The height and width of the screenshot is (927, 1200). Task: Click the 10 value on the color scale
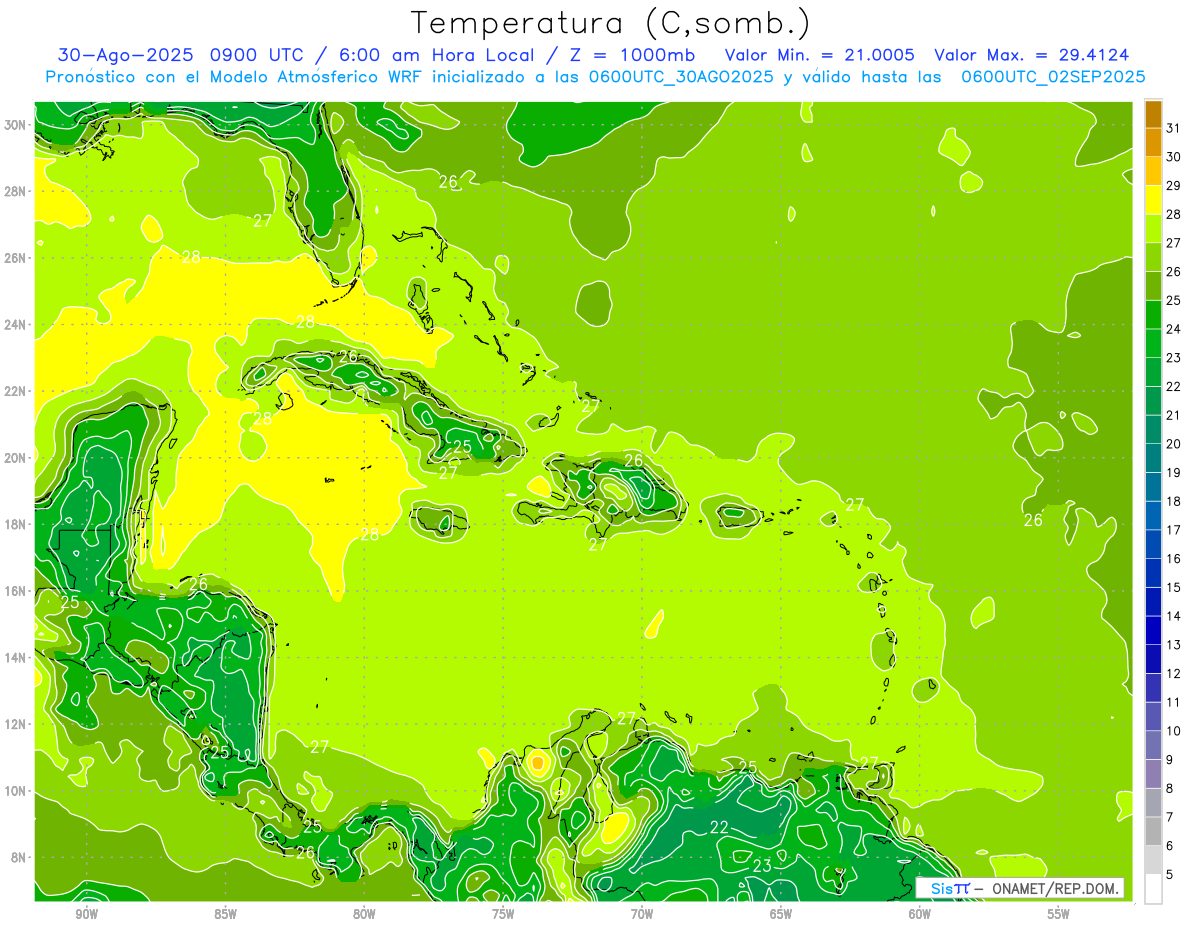[x=1174, y=731]
